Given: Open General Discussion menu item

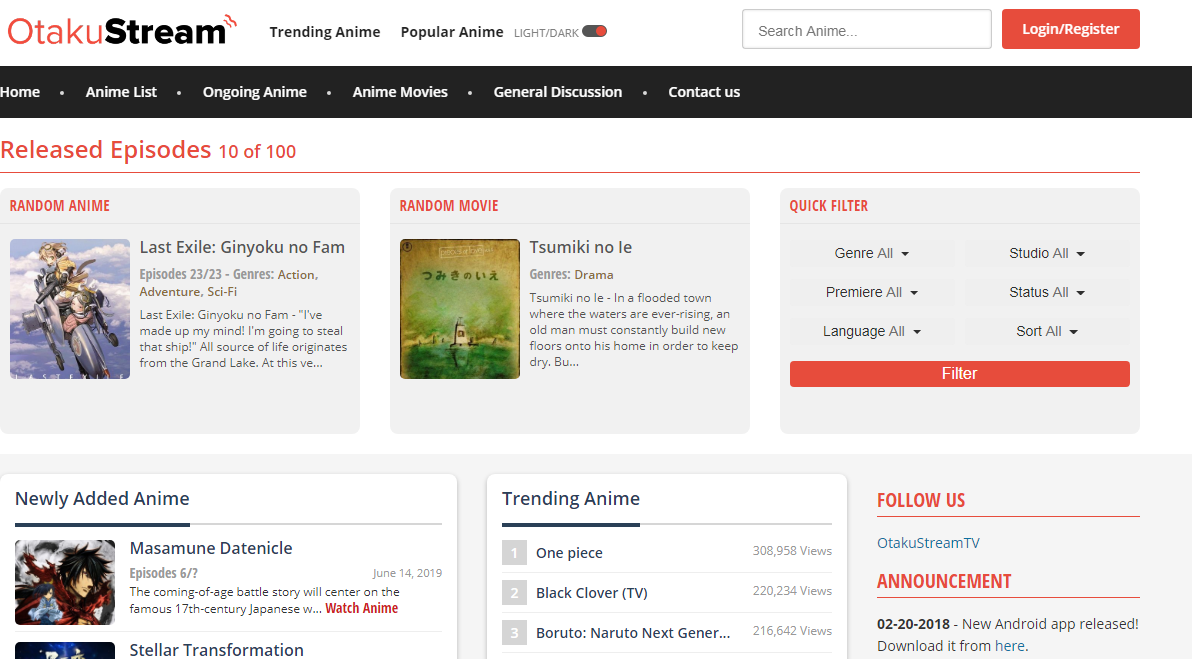Looking at the screenshot, I should coord(557,92).
